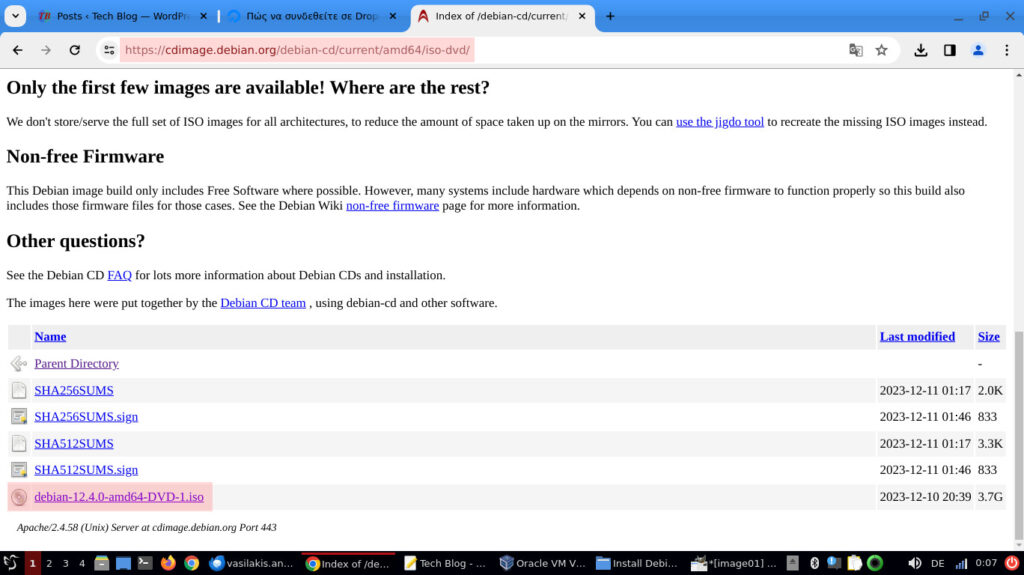Download debian-12.4.0-amd64-DVD-1.iso
The image size is (1024, 575).
[x=119, y=497]
